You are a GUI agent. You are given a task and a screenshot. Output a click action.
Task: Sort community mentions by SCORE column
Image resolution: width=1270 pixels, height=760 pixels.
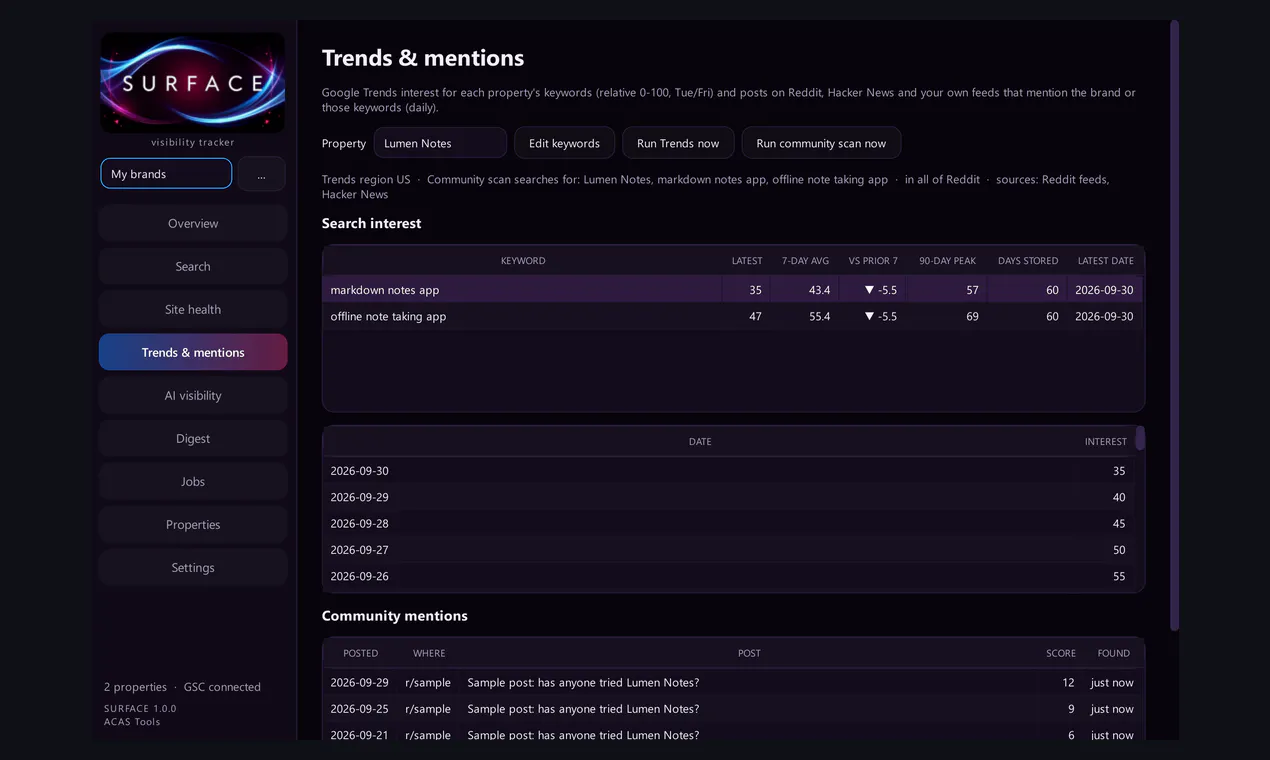1060,654
